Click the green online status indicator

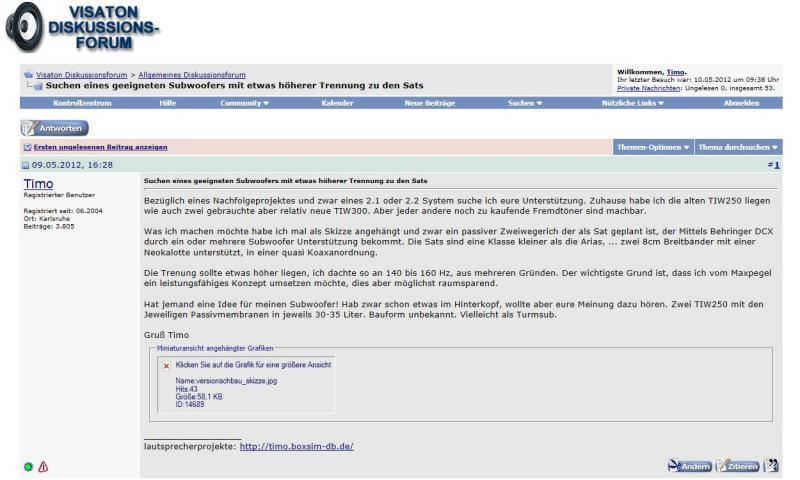(29, 466)
